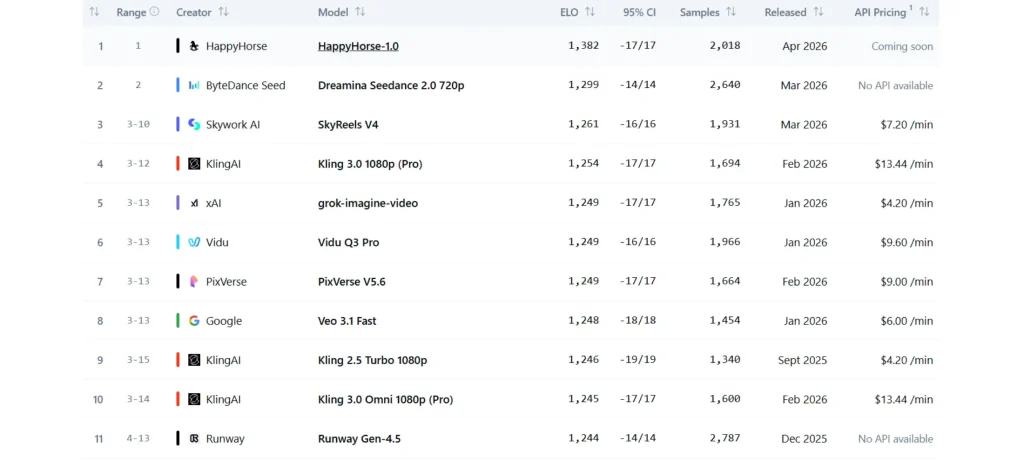The height and width of the screenshot is (461, 1024).
Task: Sort by the Creator column header
Action: [223, 12]
